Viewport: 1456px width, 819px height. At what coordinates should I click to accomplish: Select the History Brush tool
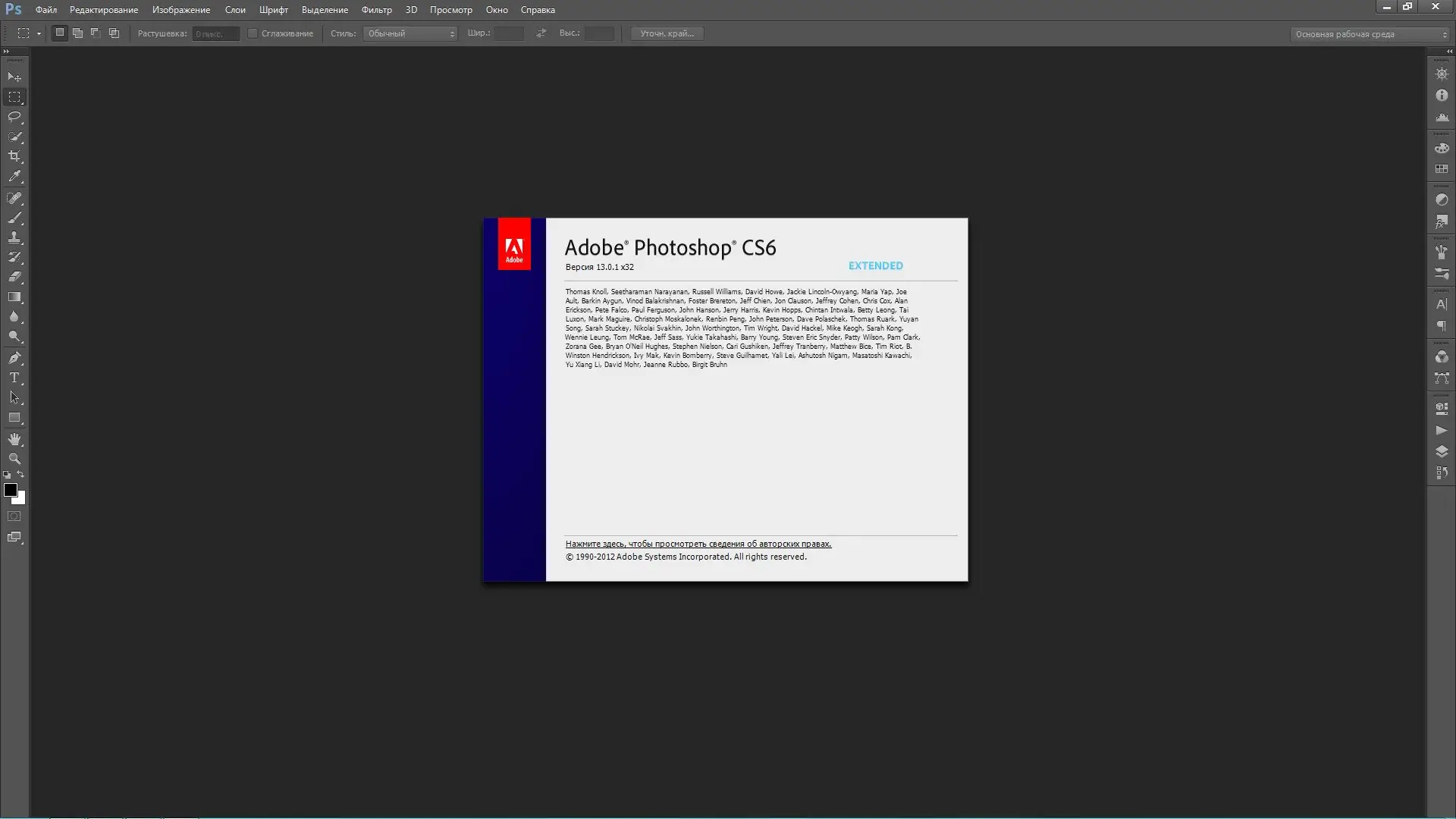[14, 257]
